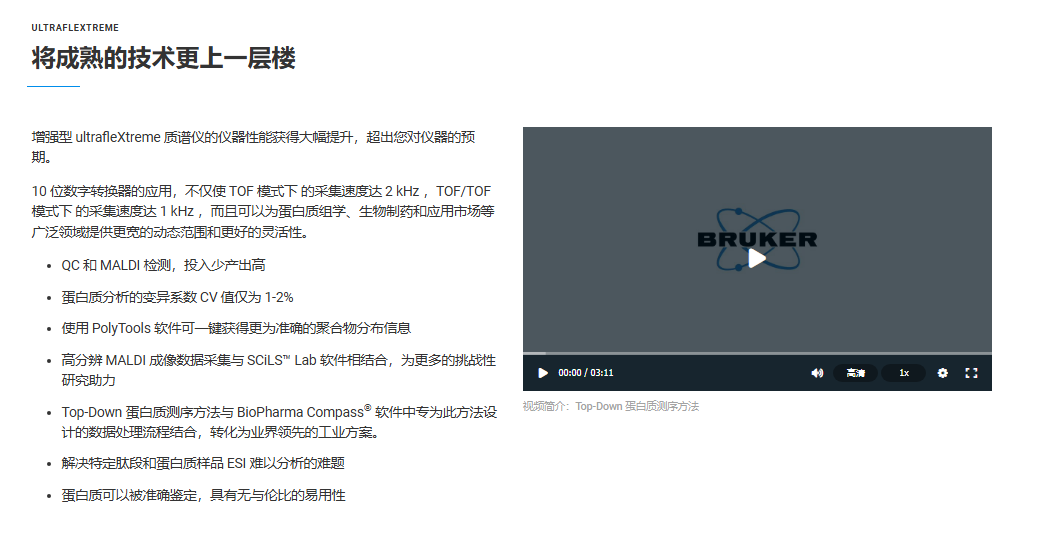Click the large center play button on video
This screenshot has height=544, width=1043.
(x=757, y=258)
